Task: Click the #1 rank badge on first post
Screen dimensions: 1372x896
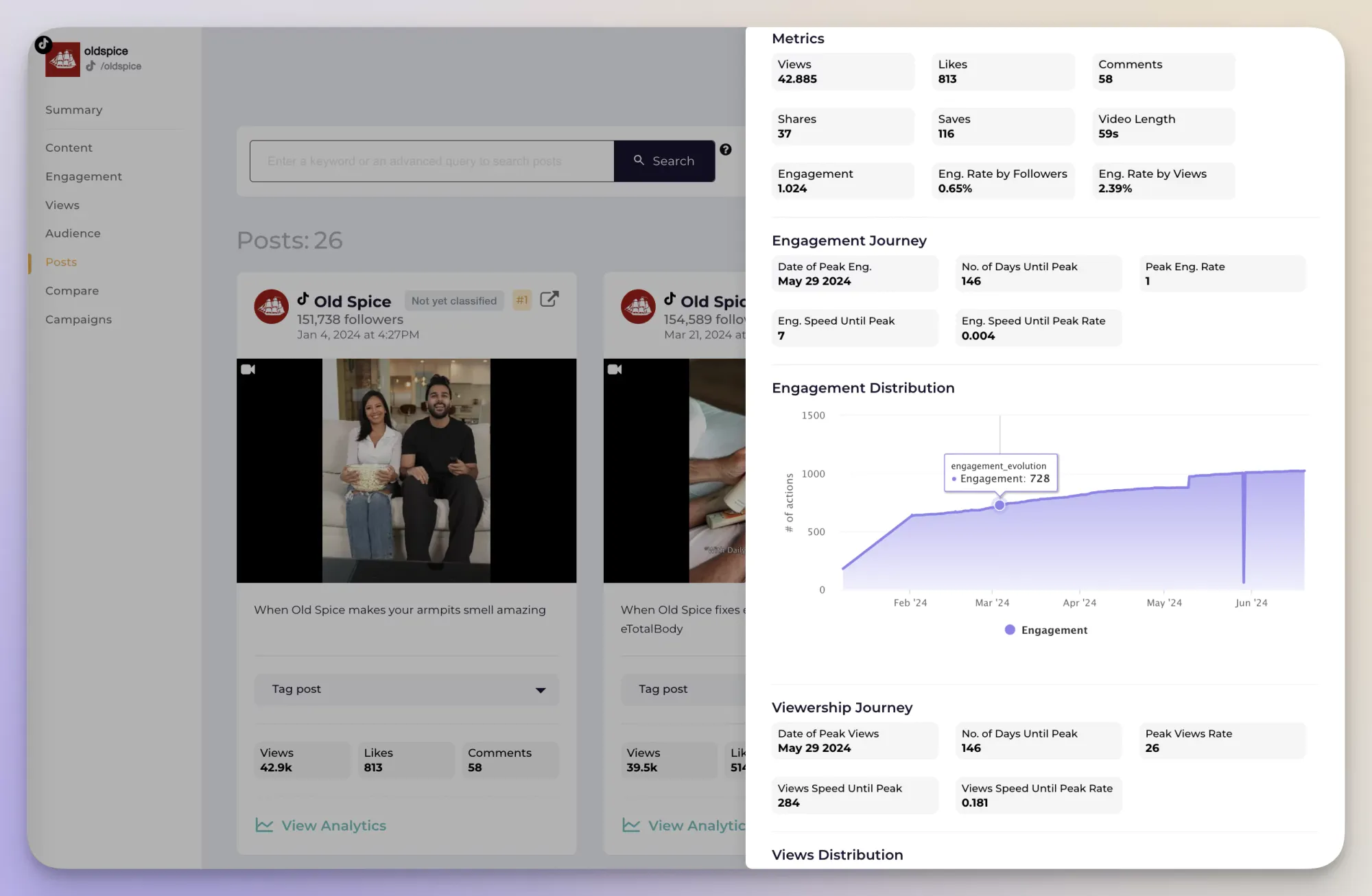Action: [522, 300]
